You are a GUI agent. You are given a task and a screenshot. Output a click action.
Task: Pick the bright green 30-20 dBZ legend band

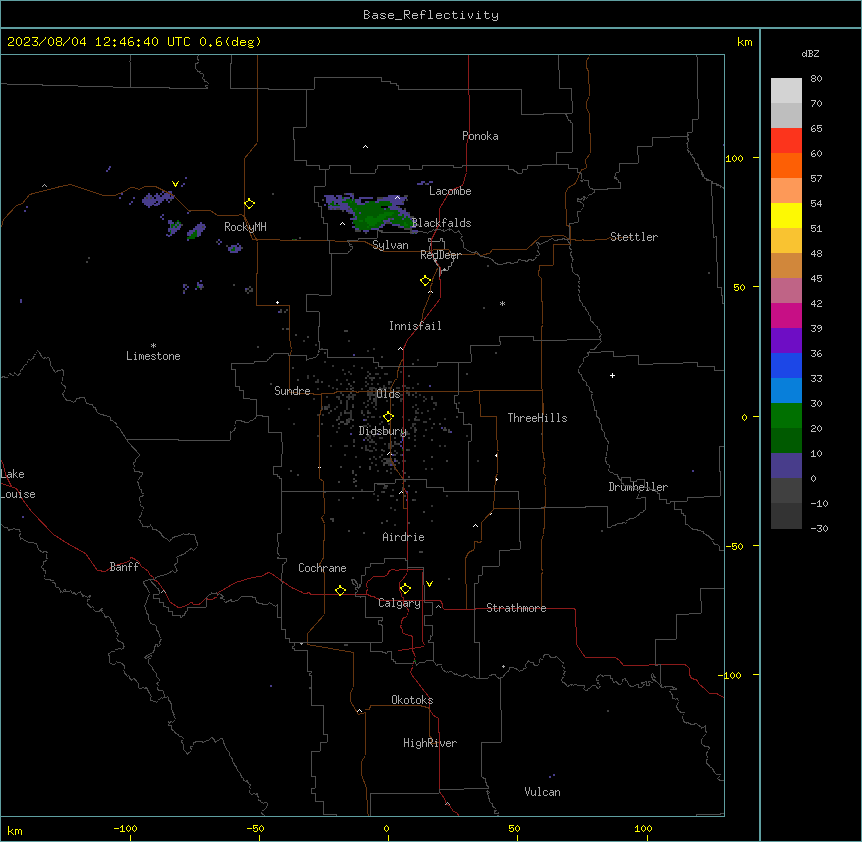click(x=786, y=416)
